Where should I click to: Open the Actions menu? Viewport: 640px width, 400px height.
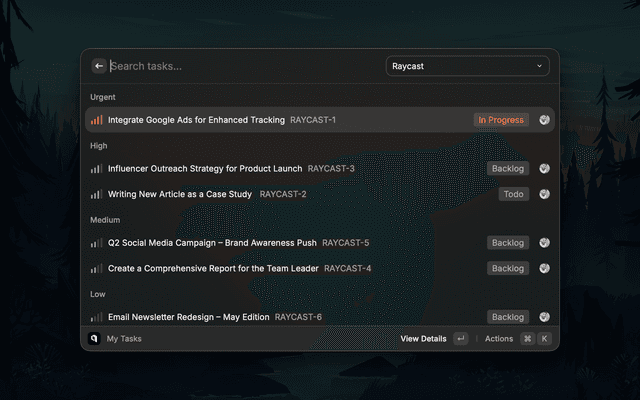(x=499, y=339)
